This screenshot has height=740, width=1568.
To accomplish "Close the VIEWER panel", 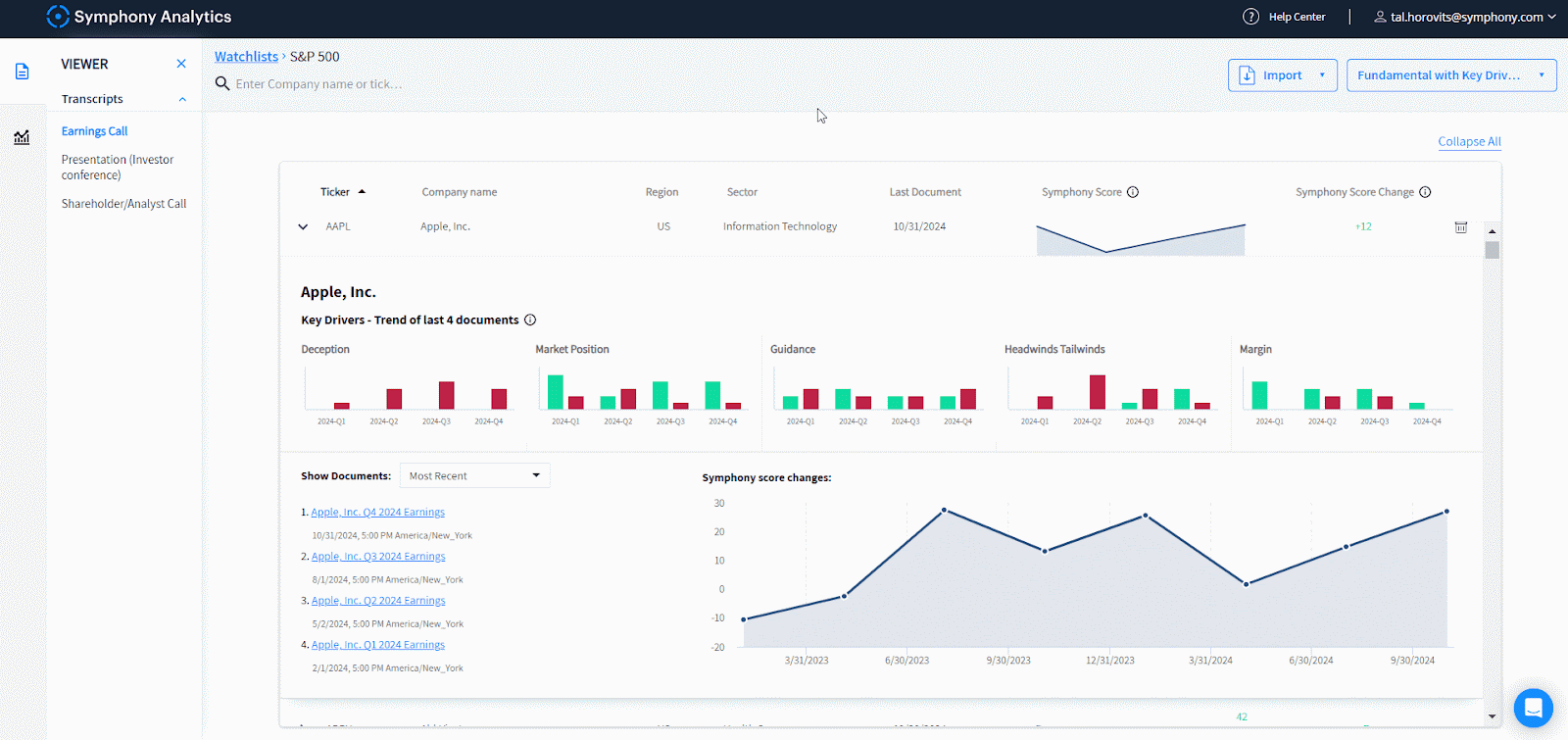I will click(x=181, y=64).
